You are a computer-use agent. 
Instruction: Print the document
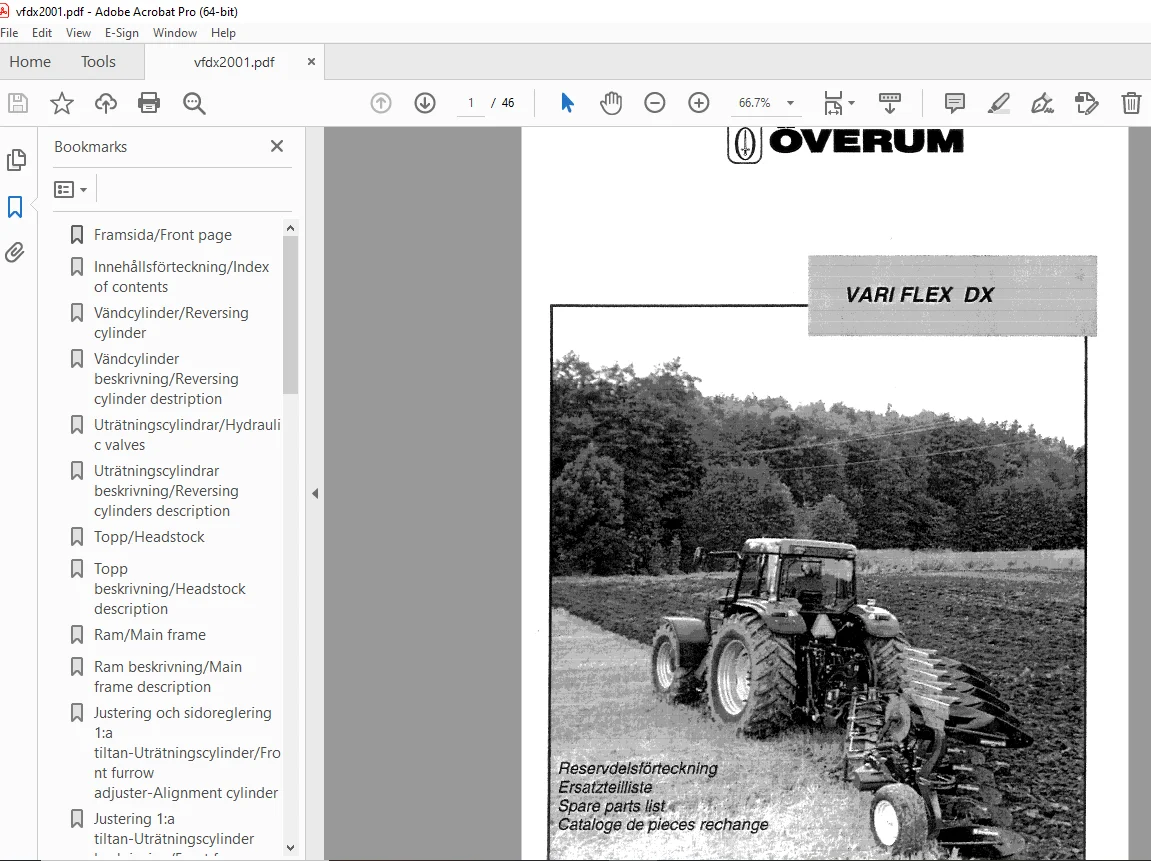149,103
